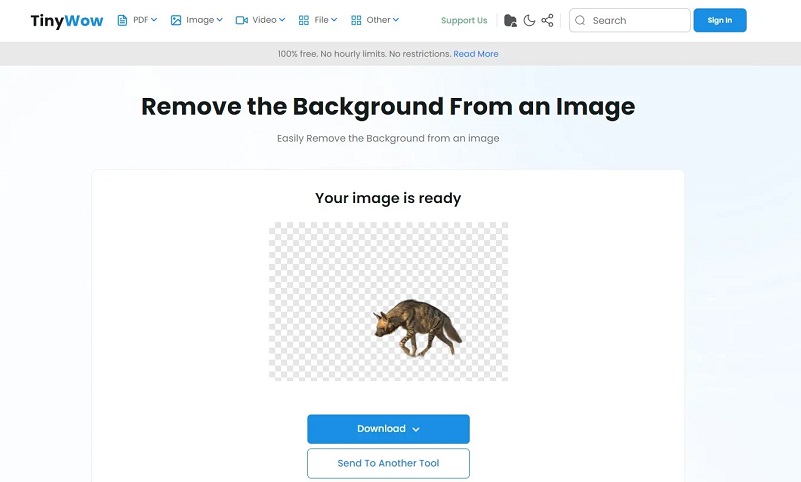This screenshot has width=801, height=482.
Task: Focus the Search input field
Action: [629, 20]
